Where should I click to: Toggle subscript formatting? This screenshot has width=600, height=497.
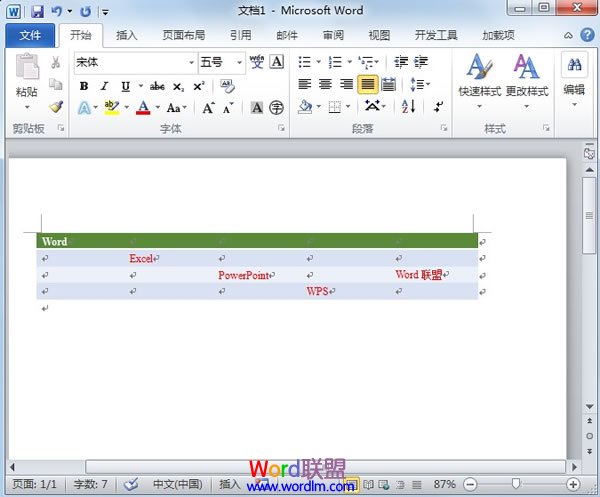click(178, 87)
